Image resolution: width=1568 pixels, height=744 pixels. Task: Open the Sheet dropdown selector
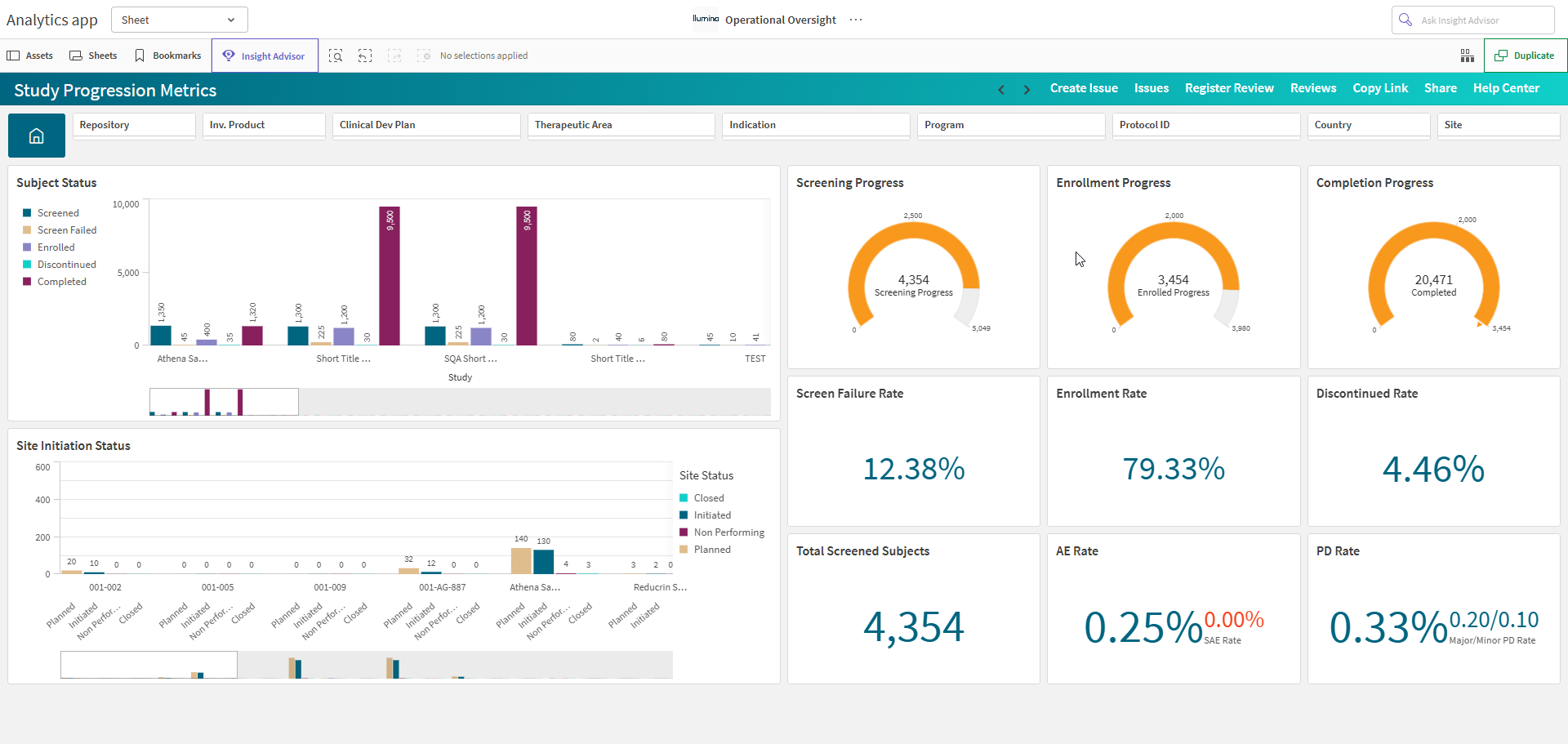180,20
